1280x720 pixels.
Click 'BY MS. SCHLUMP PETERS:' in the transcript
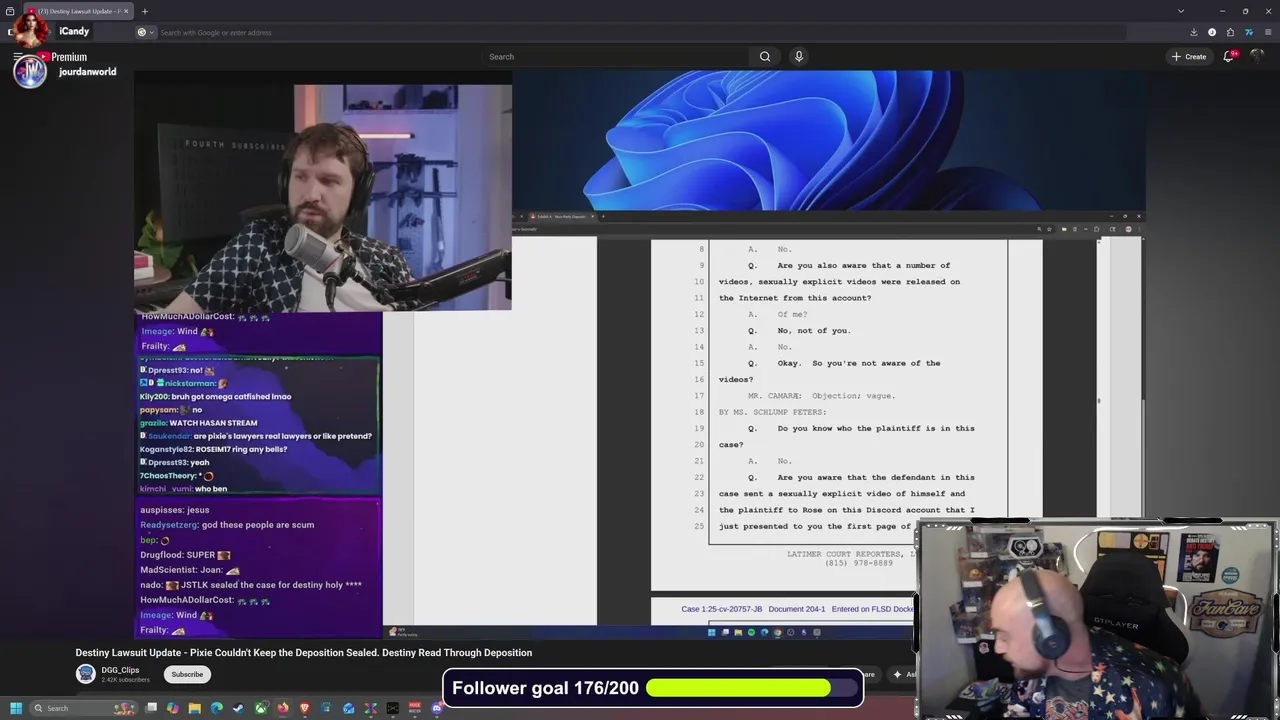[772, 412]
